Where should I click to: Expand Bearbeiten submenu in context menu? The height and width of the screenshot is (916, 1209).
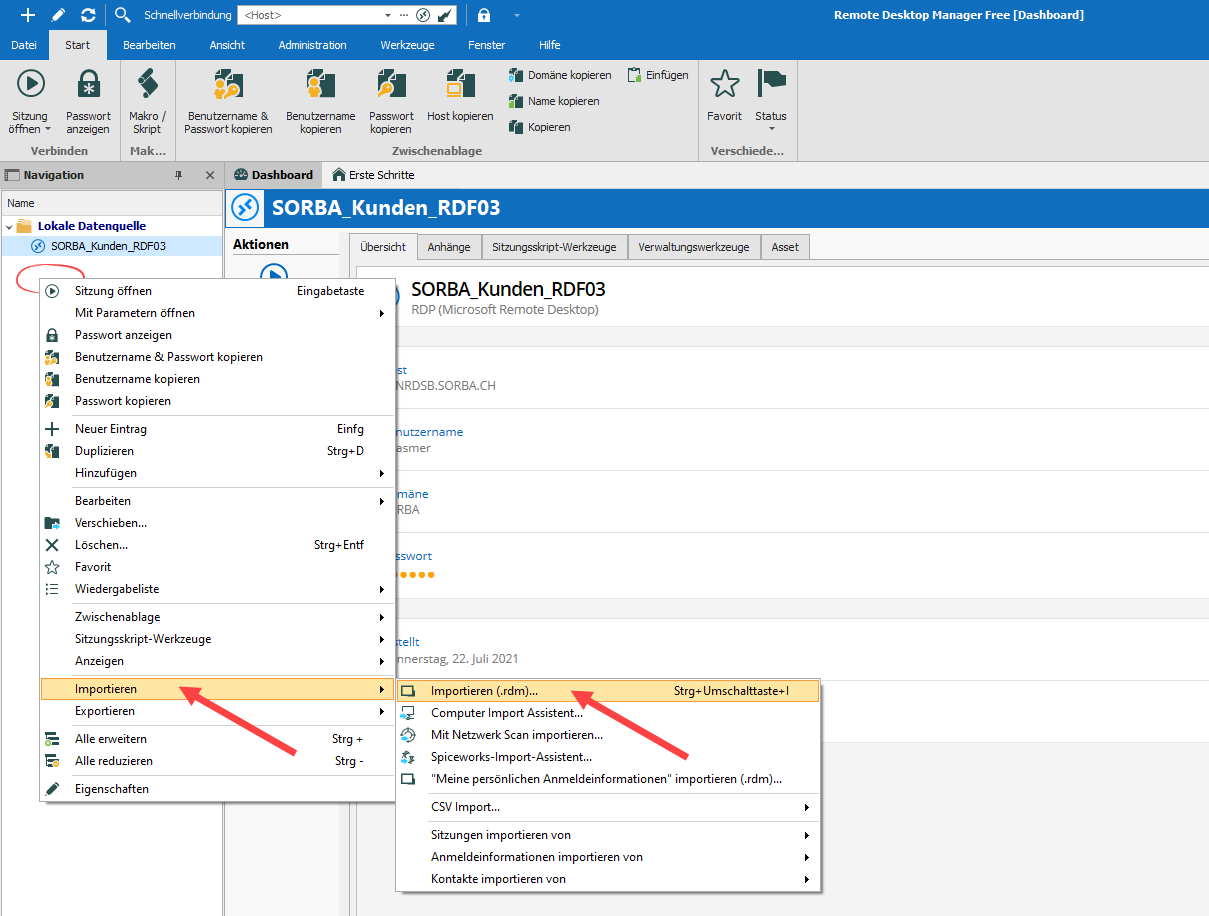217,501
